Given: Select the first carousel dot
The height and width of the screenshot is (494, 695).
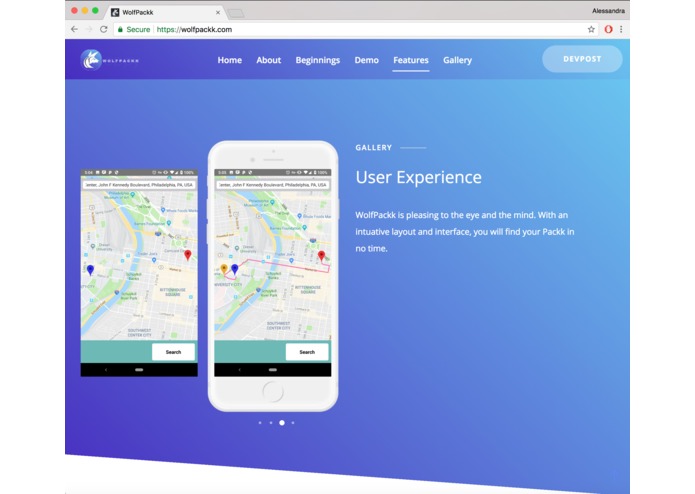Looking at the screenshot, I should tap(260, 423).
